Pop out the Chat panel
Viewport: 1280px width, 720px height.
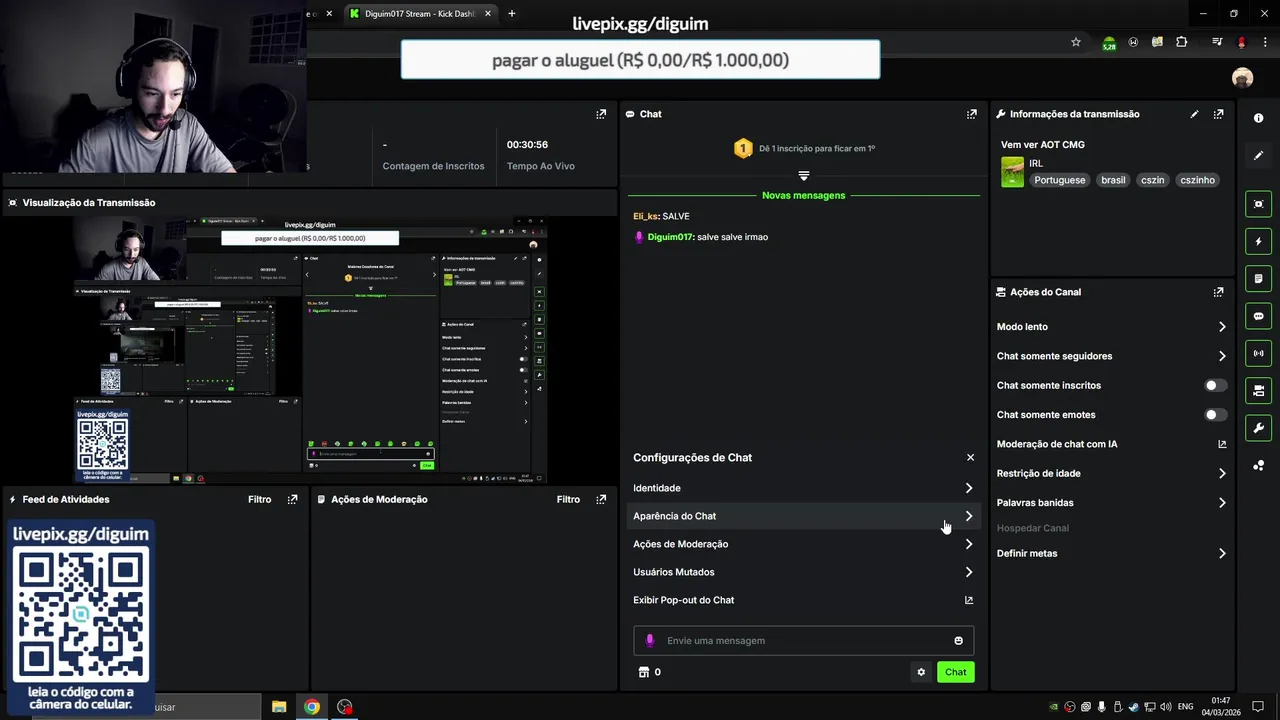(971, 114)
